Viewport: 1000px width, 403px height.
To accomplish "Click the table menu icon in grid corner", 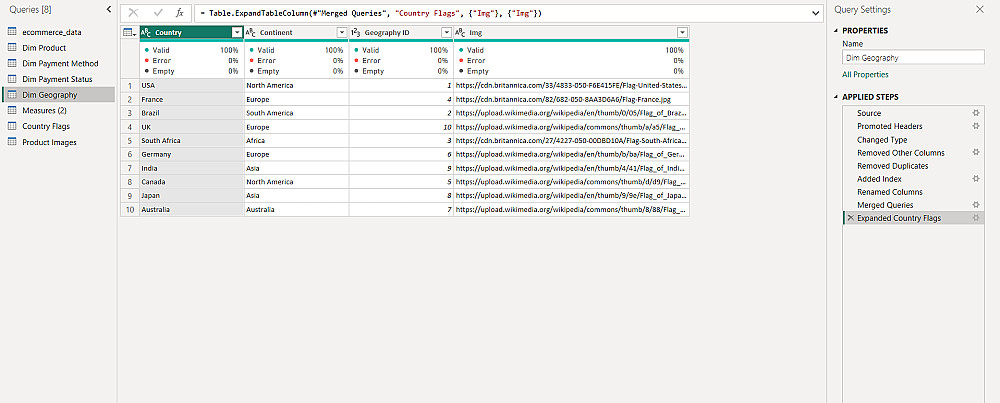I will (x=129, y=33).
